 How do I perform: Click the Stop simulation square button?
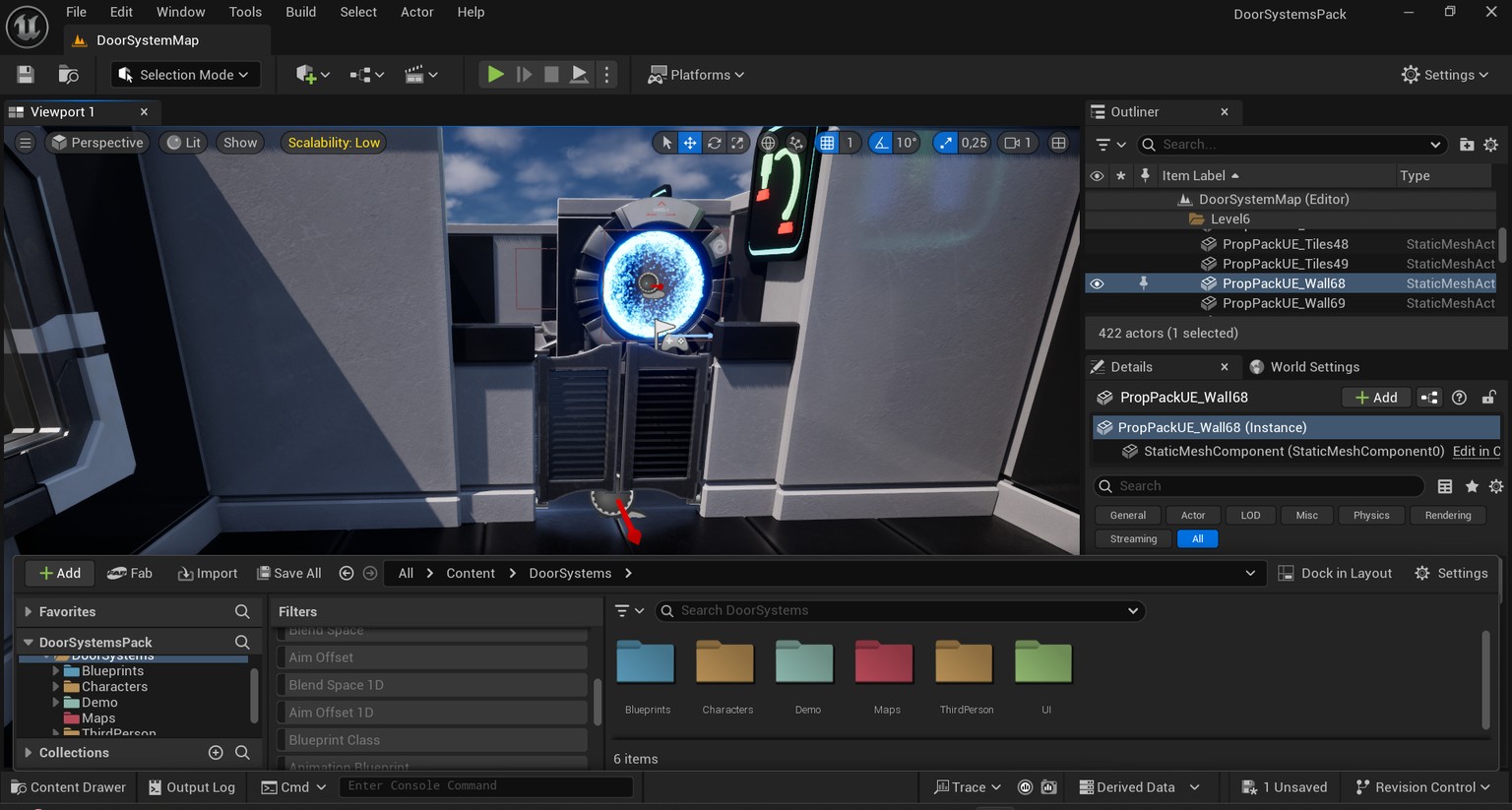[551, 75]
